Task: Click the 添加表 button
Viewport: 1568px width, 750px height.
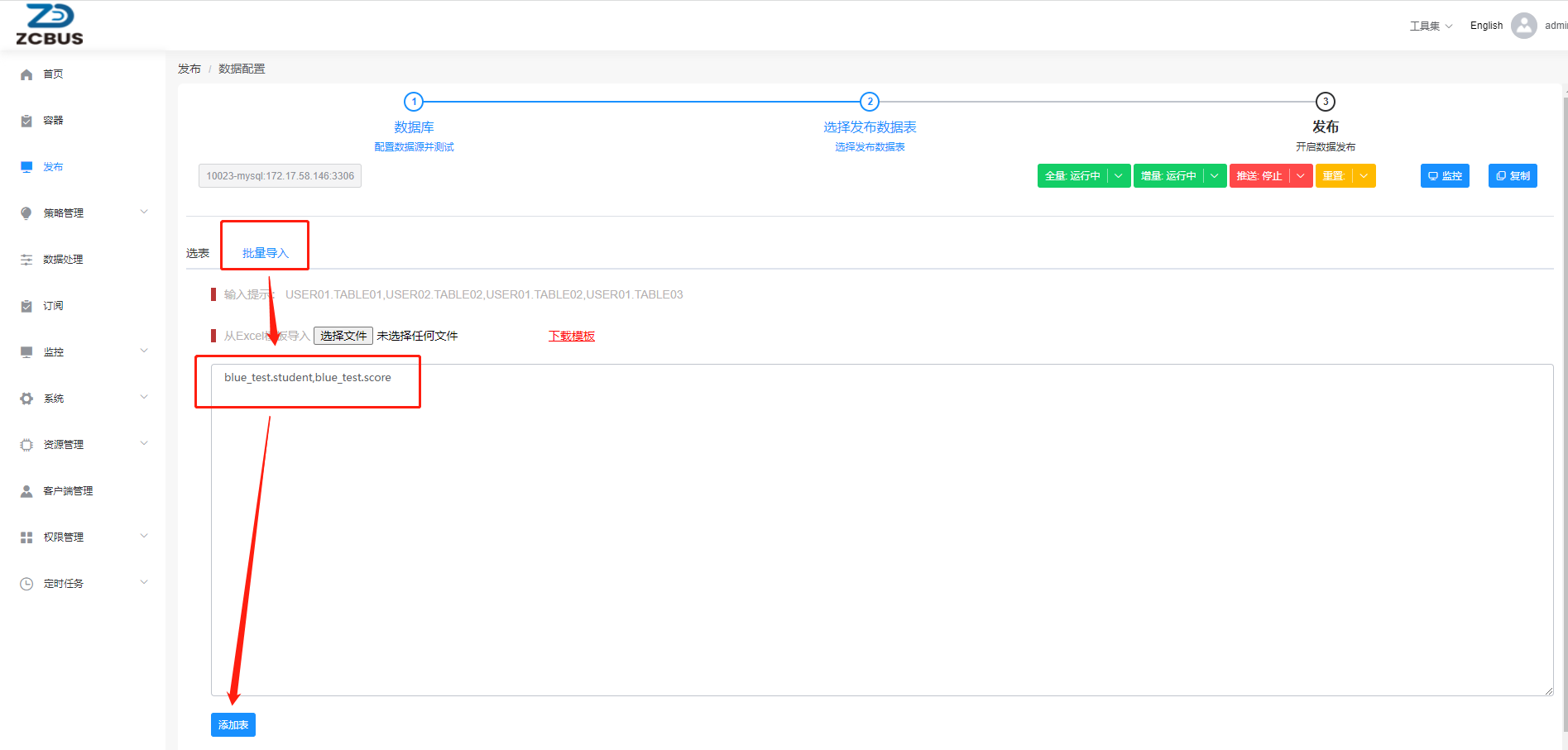Action: click(x=233, y=724)
